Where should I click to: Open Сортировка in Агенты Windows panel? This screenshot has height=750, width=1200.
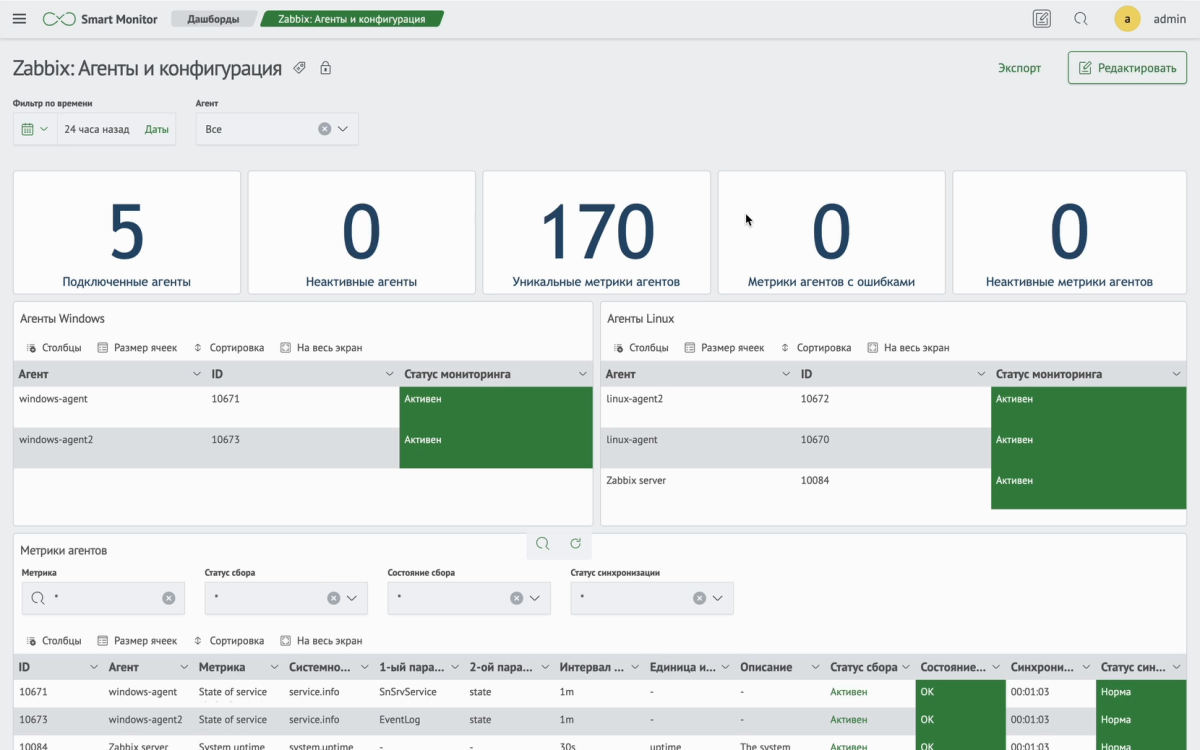tap(228, 348)
